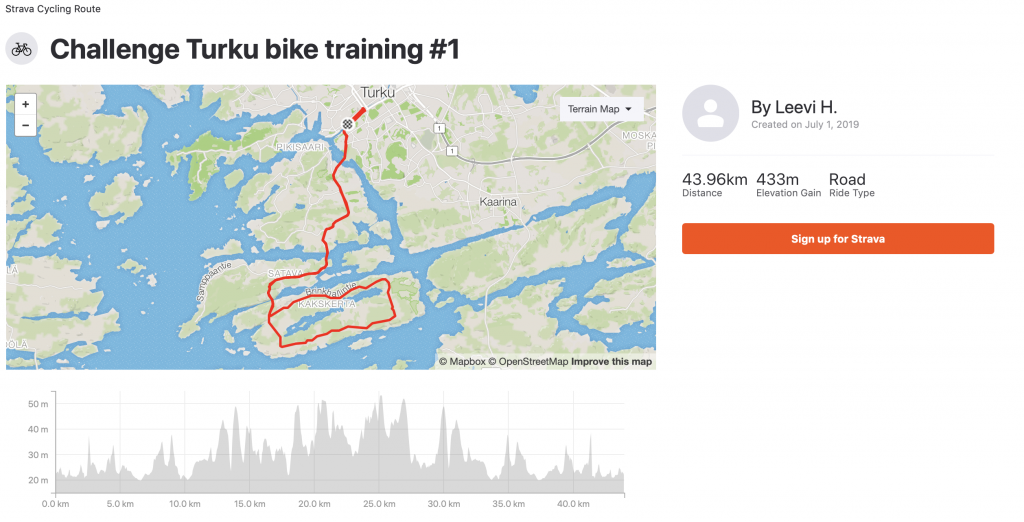Screen dimensions: 1024x522
Task: Click the Improve this map link
Action: point(611,361)
